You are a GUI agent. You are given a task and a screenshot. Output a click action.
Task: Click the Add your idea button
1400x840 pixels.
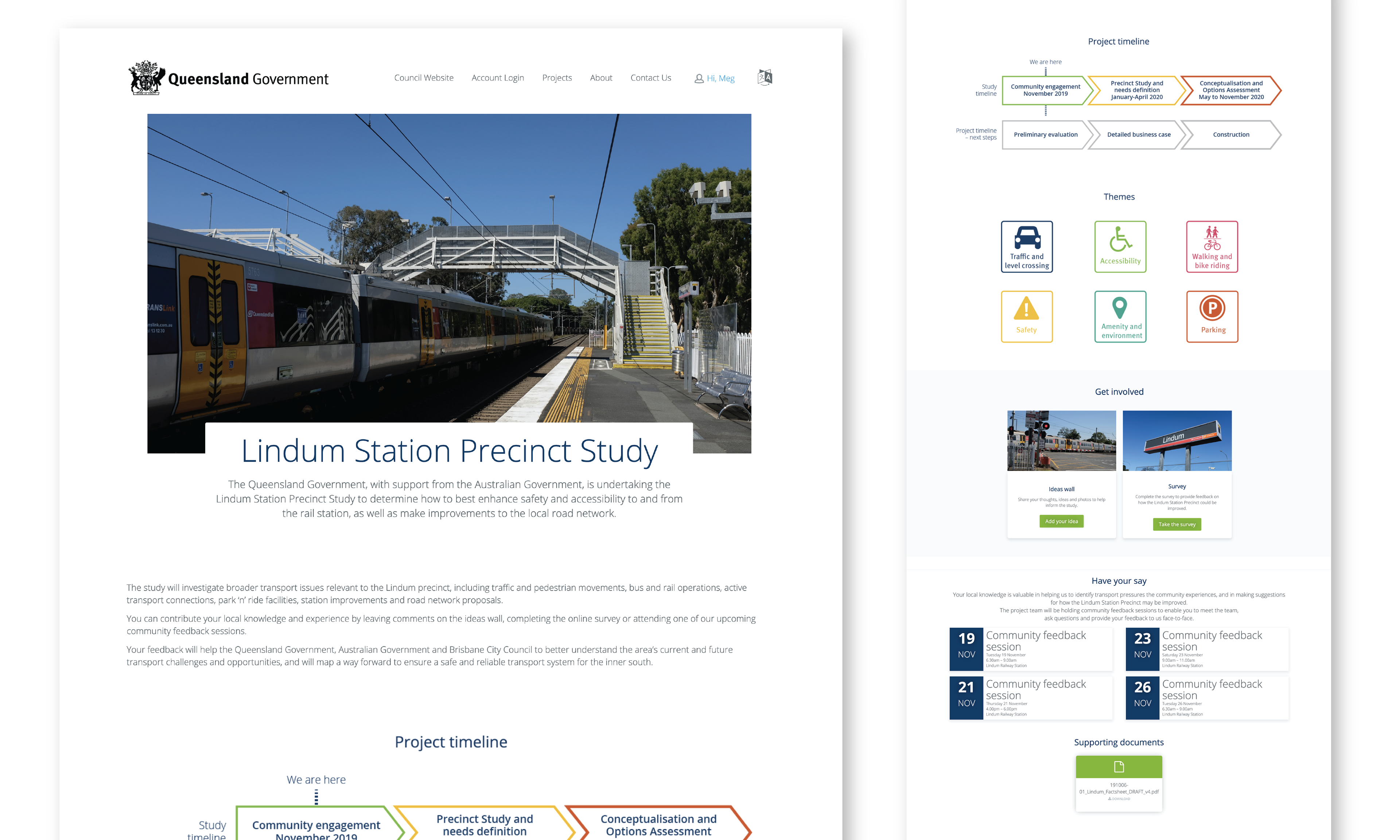point(1061,521)
